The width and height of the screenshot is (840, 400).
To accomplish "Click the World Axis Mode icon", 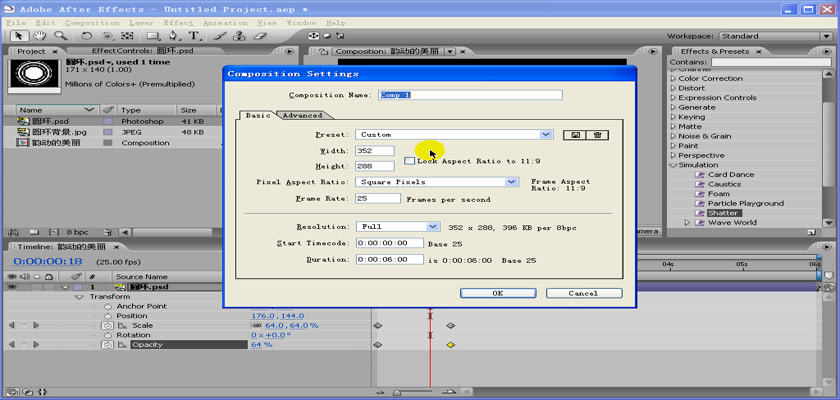I will [327, 36].
